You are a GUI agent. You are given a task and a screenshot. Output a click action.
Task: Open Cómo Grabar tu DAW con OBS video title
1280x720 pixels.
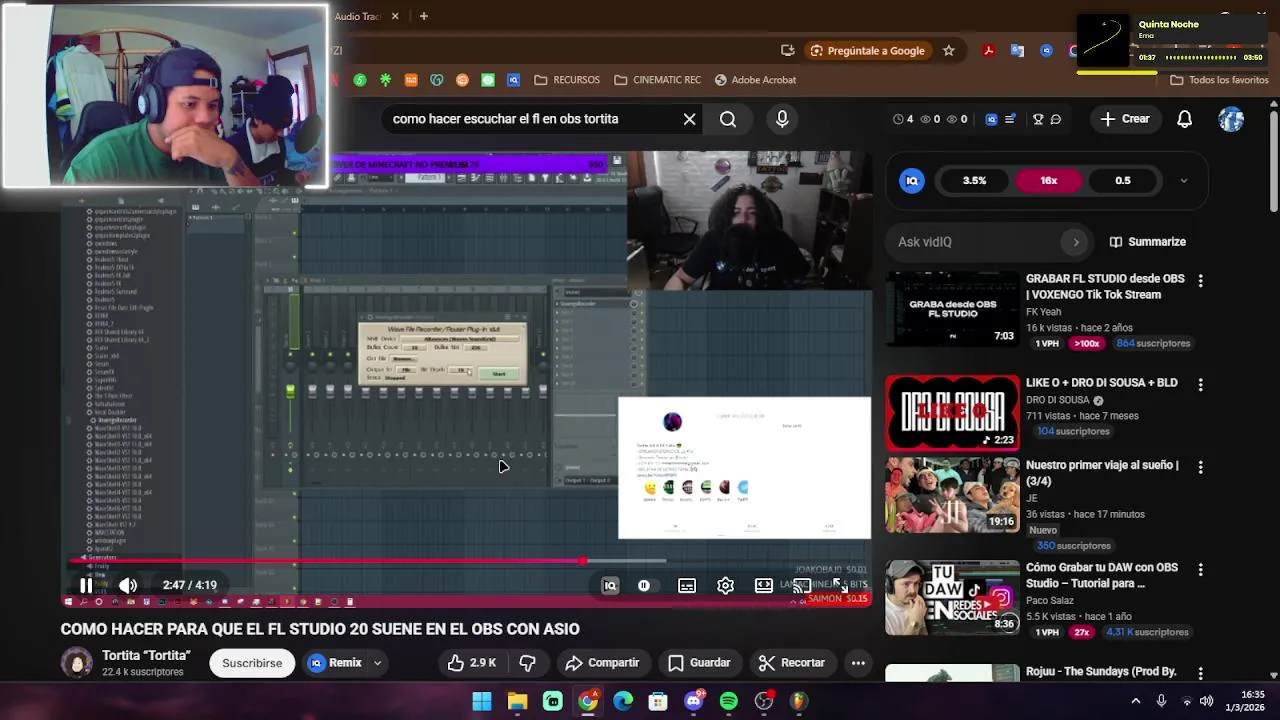click(1102, 575)
